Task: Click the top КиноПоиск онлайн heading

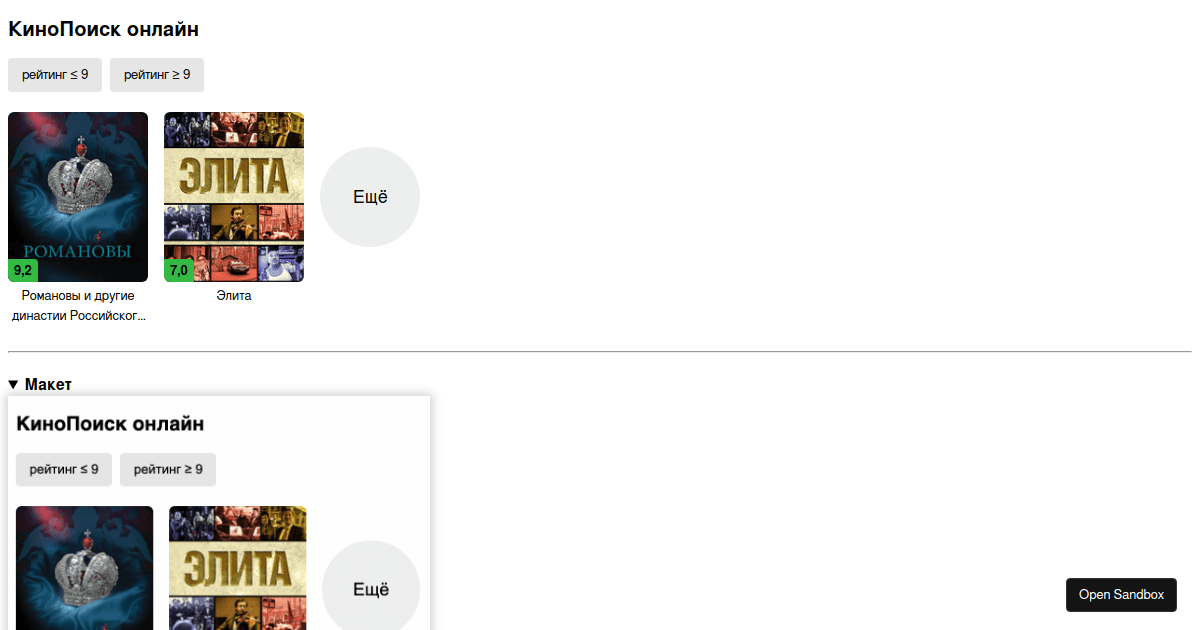Action: (x=103, y=29)
